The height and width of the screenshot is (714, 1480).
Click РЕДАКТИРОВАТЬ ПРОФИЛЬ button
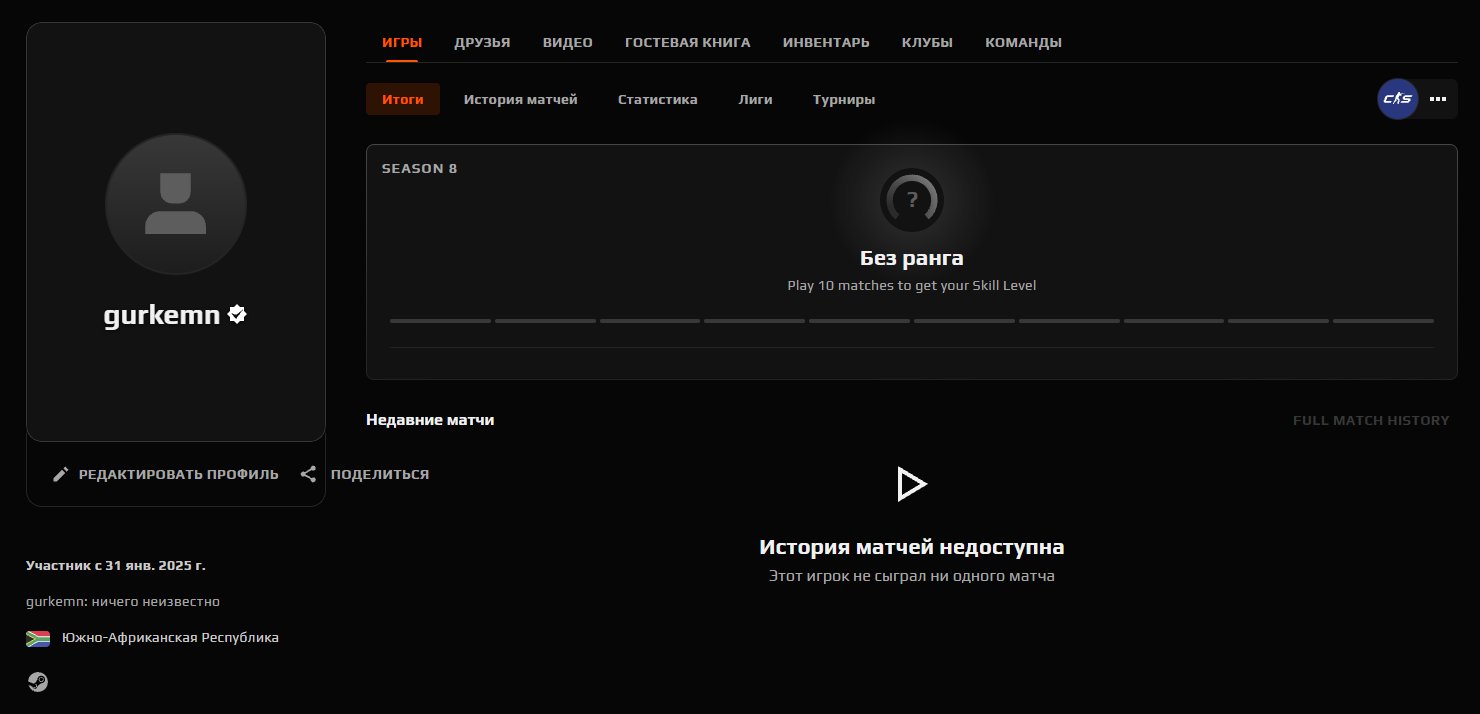click(x=165, y=474)
